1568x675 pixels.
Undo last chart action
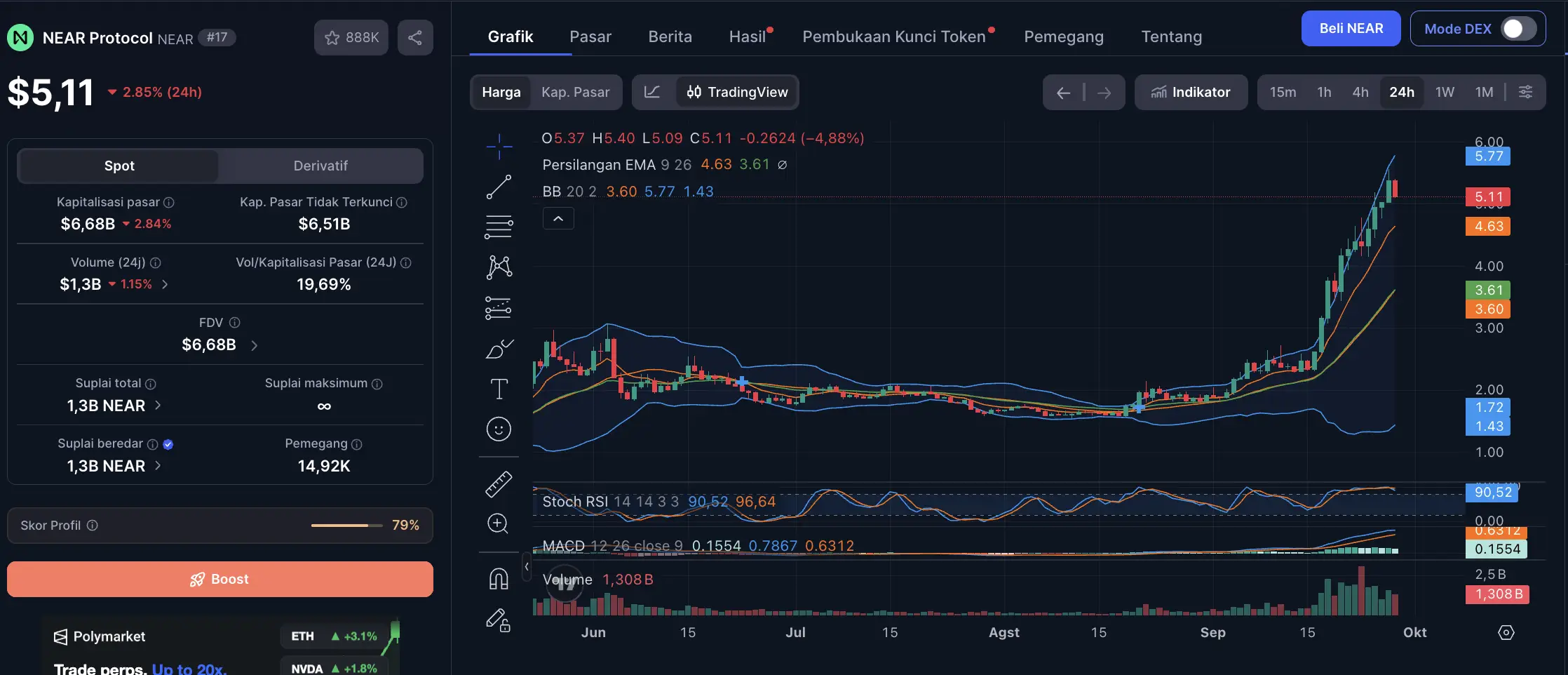[1063, 93]
